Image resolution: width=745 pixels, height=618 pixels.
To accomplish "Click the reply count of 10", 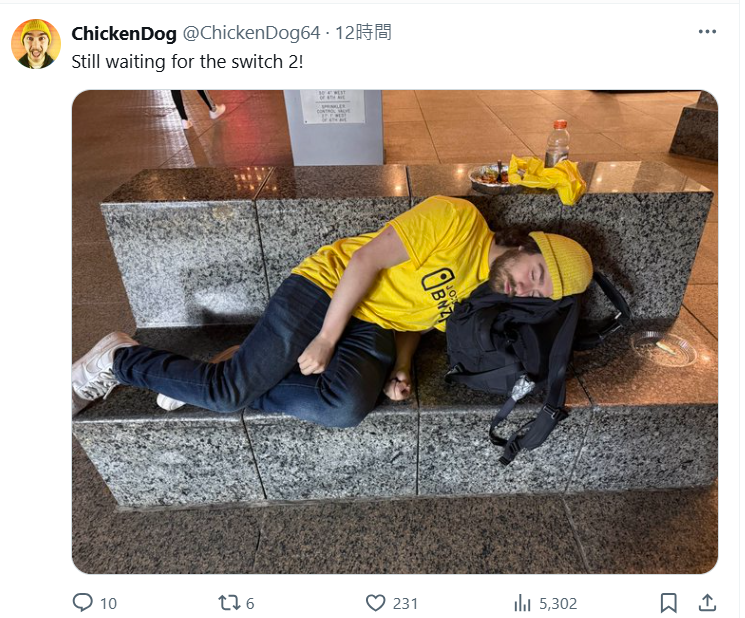I will (x=108, y=603).
